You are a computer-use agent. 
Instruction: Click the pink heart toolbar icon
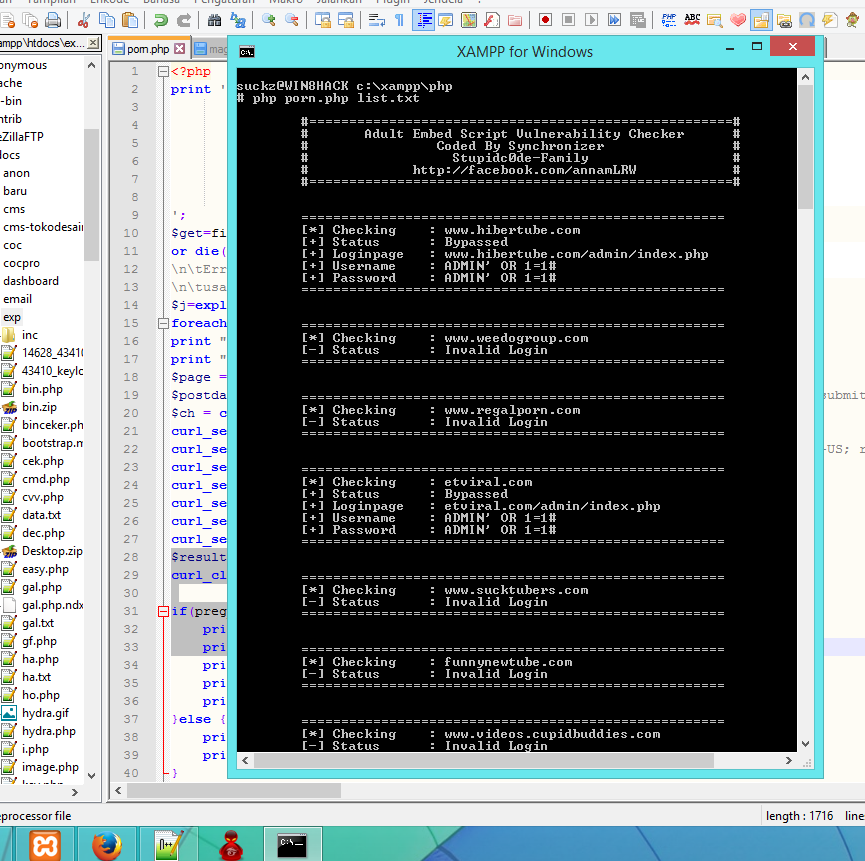click(x=738, y=21)
